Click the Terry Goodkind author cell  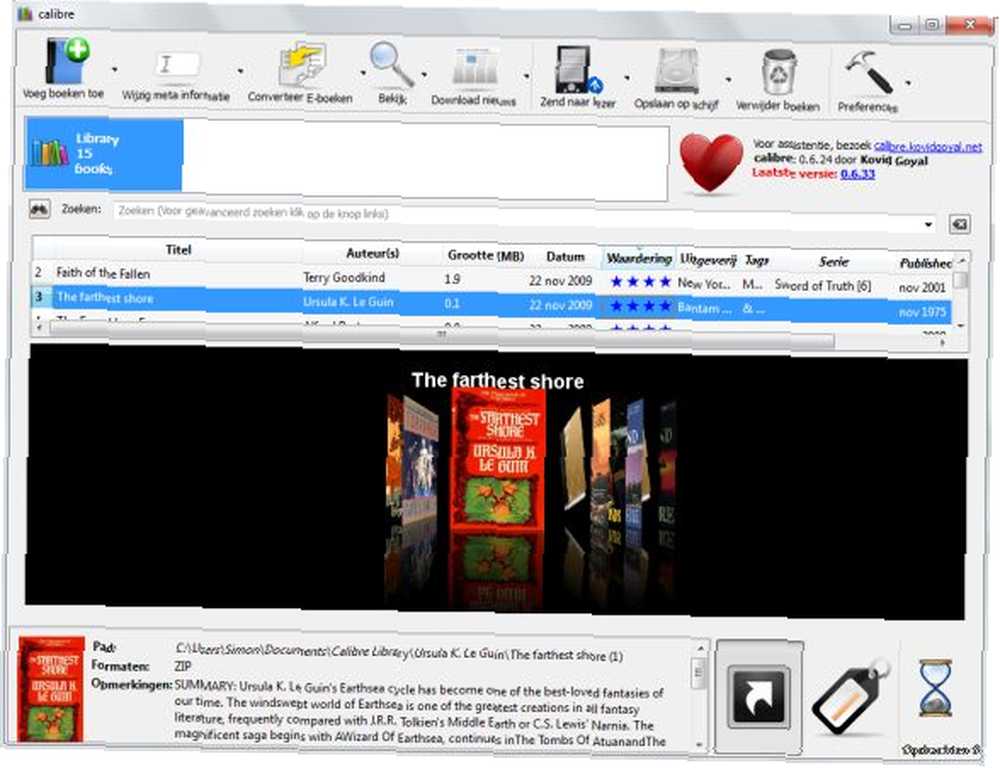[344, 277]
